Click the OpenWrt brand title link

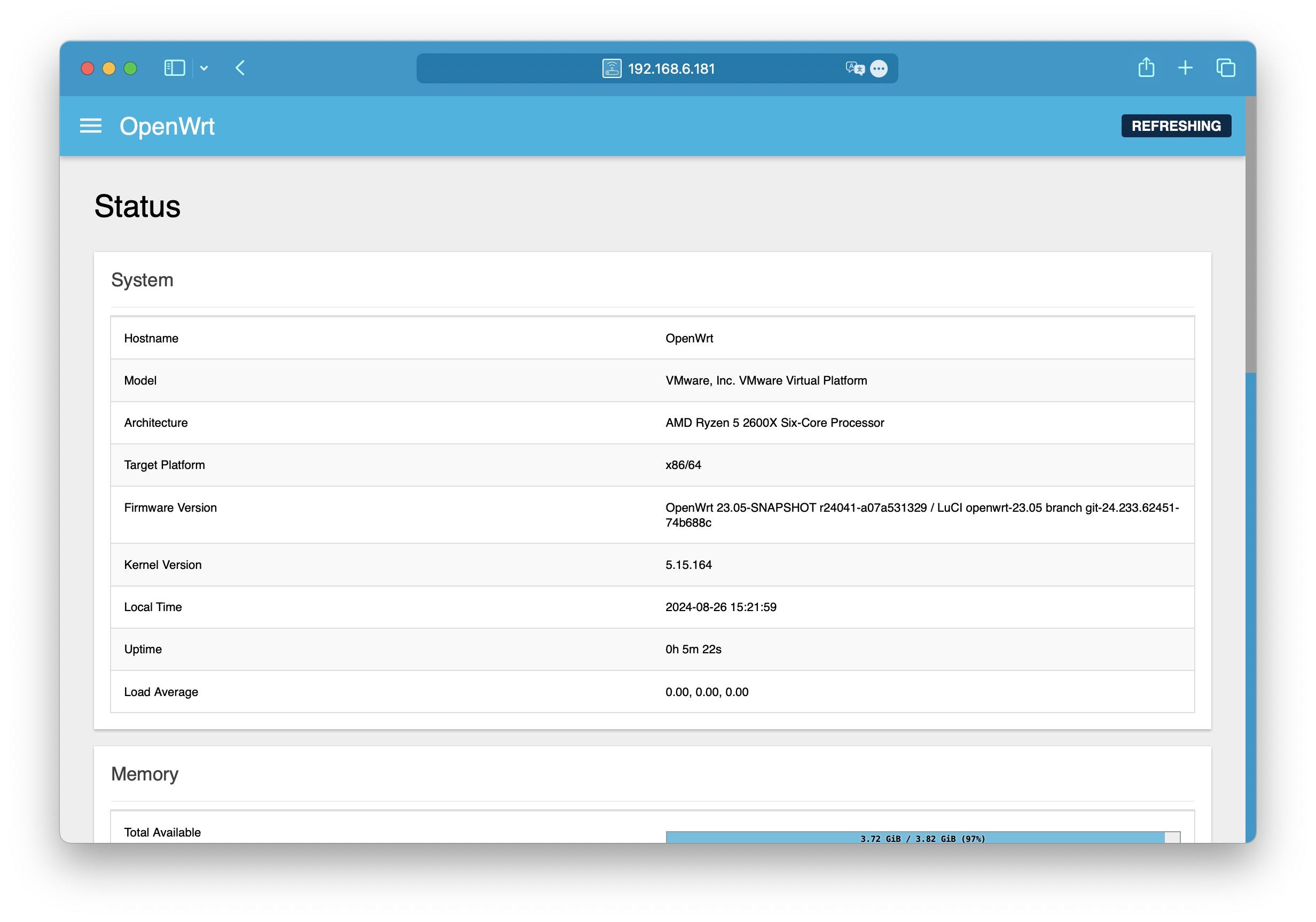167,126
